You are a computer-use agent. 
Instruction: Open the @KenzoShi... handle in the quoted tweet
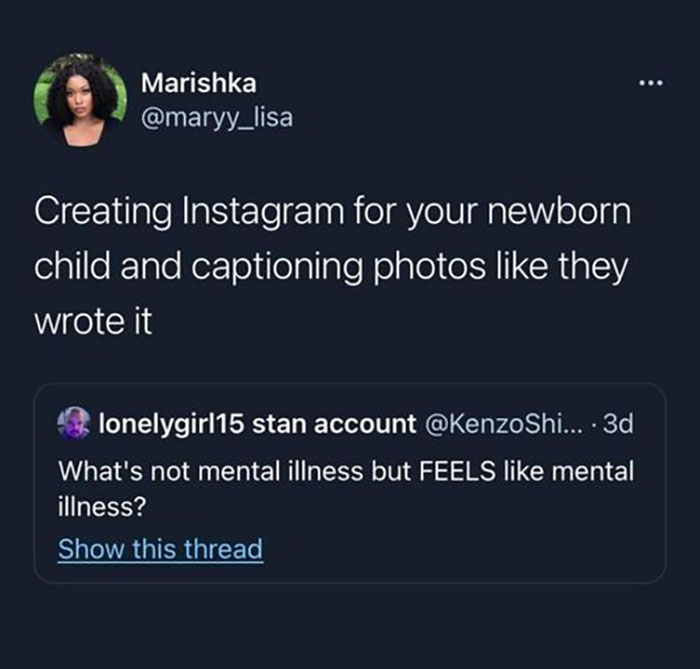tap(504, 424)
